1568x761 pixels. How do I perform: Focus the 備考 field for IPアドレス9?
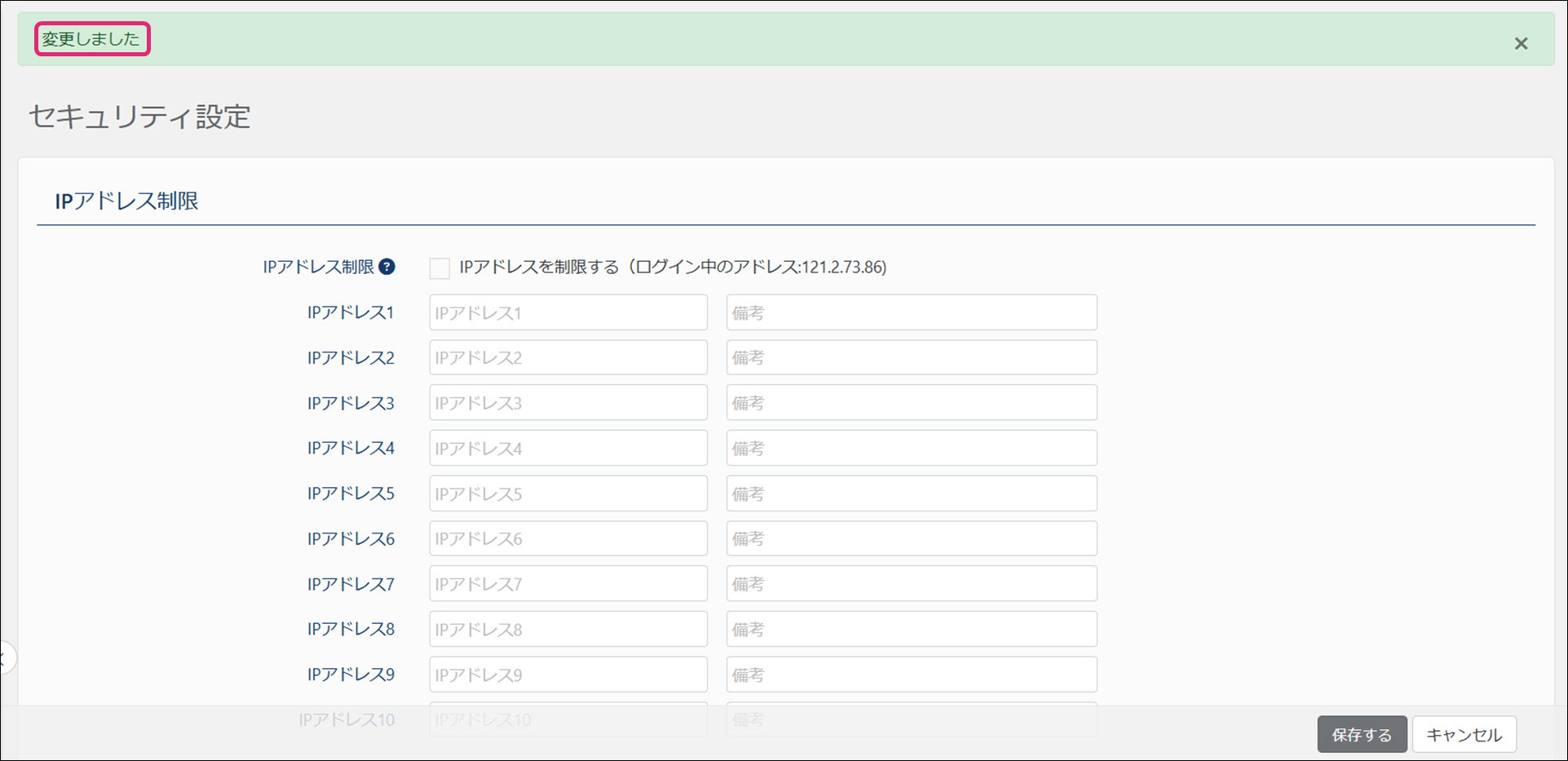911,675
